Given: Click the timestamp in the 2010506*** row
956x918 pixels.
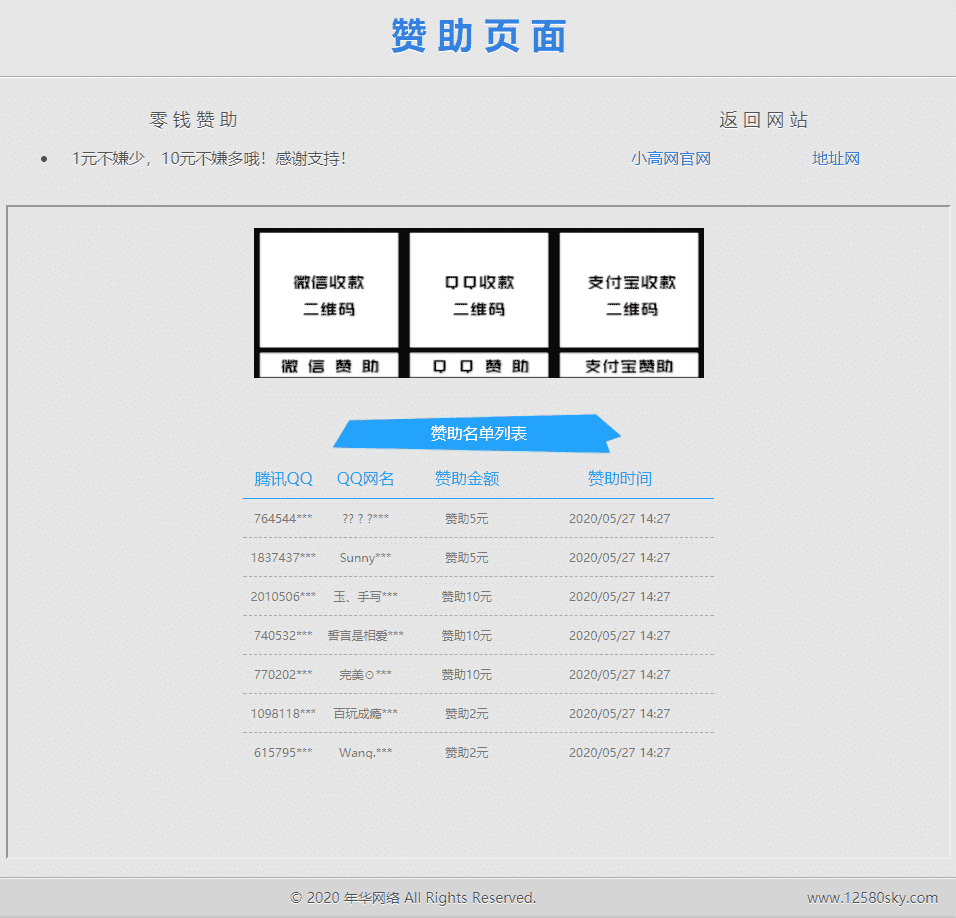Looking at the screenshot, I should 619,597.
